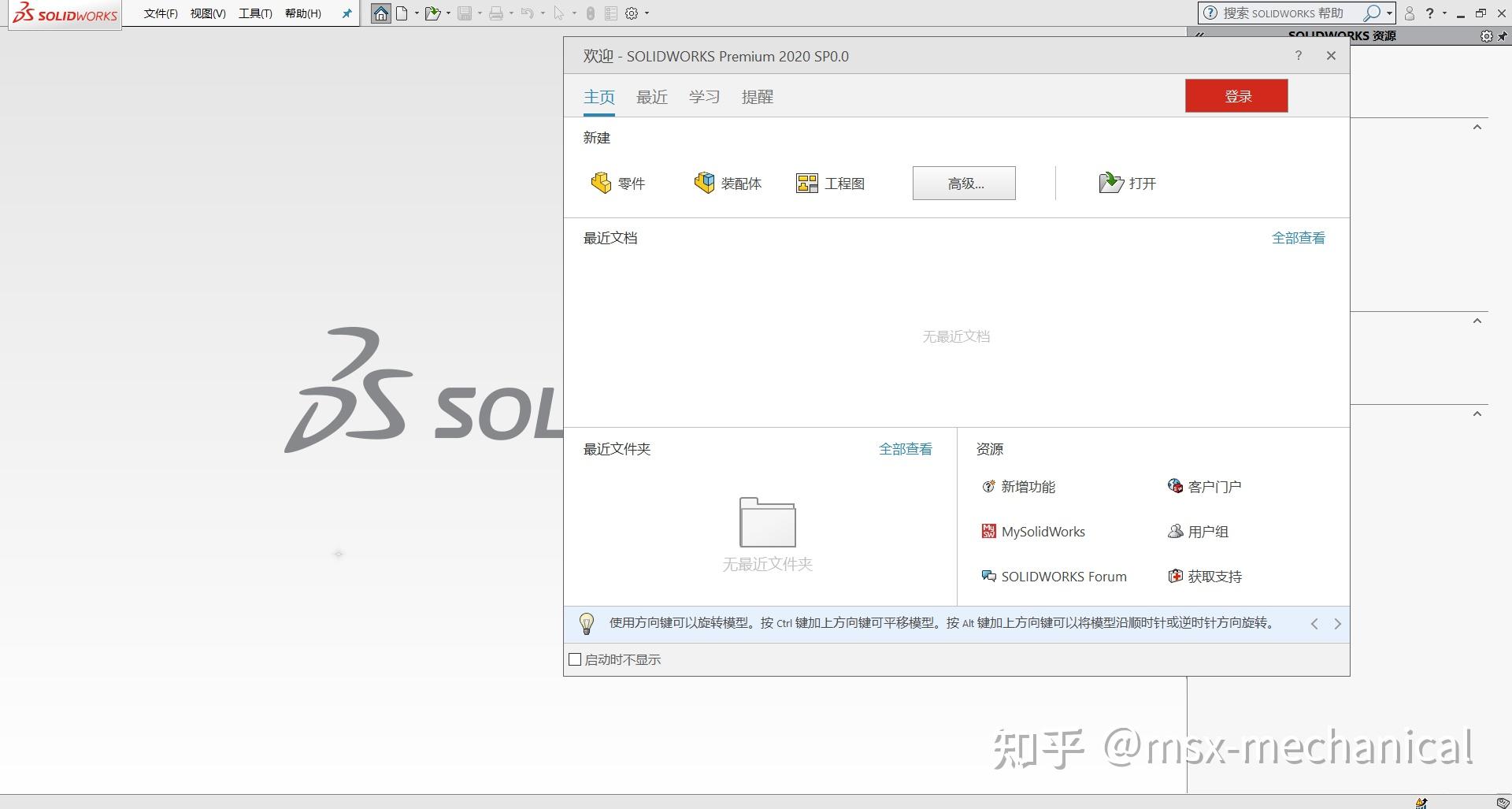Click the Save toolbar icon

pyautogui.click(x=465, y=13)
